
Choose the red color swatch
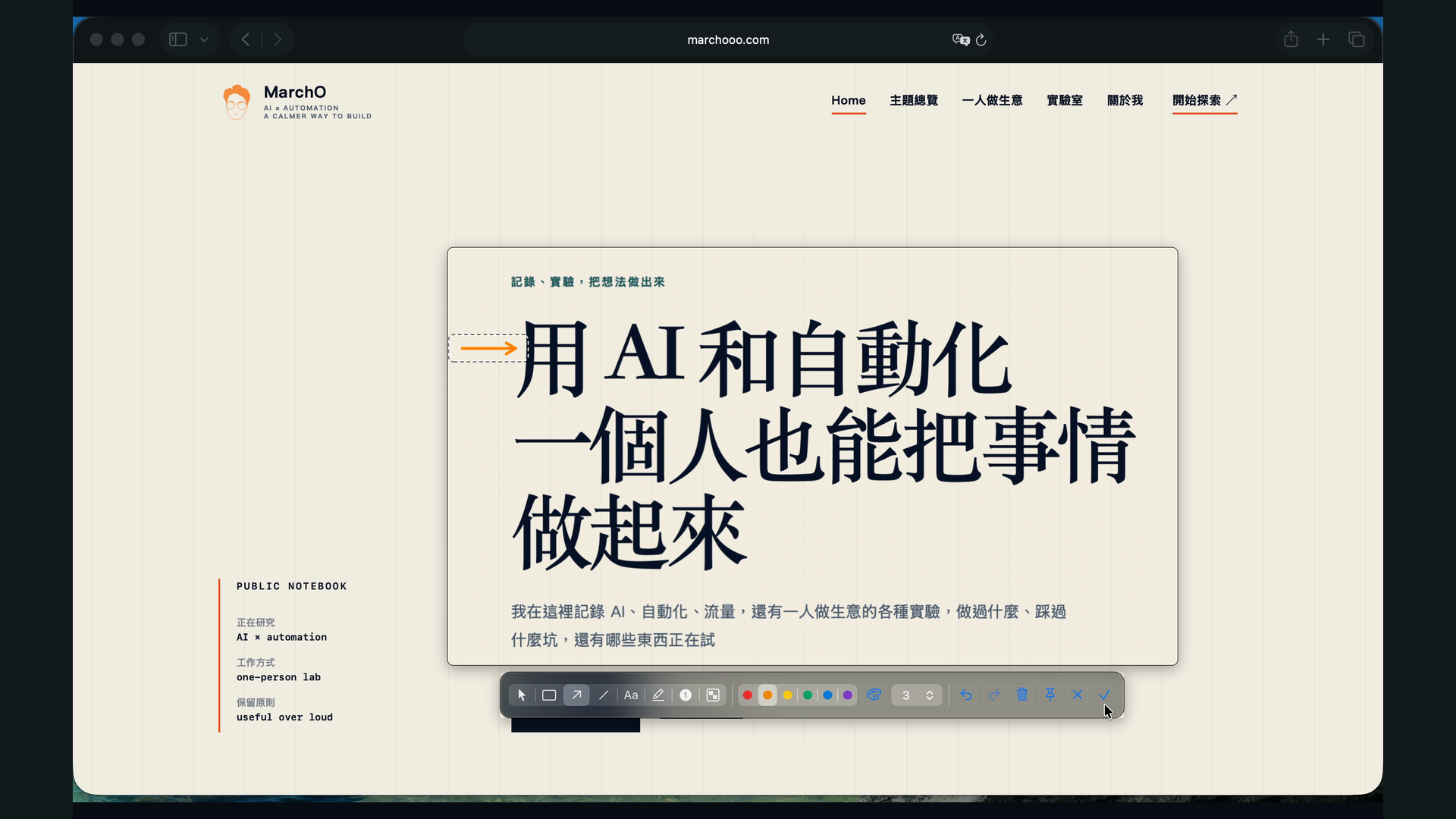[x=747, y=695]
